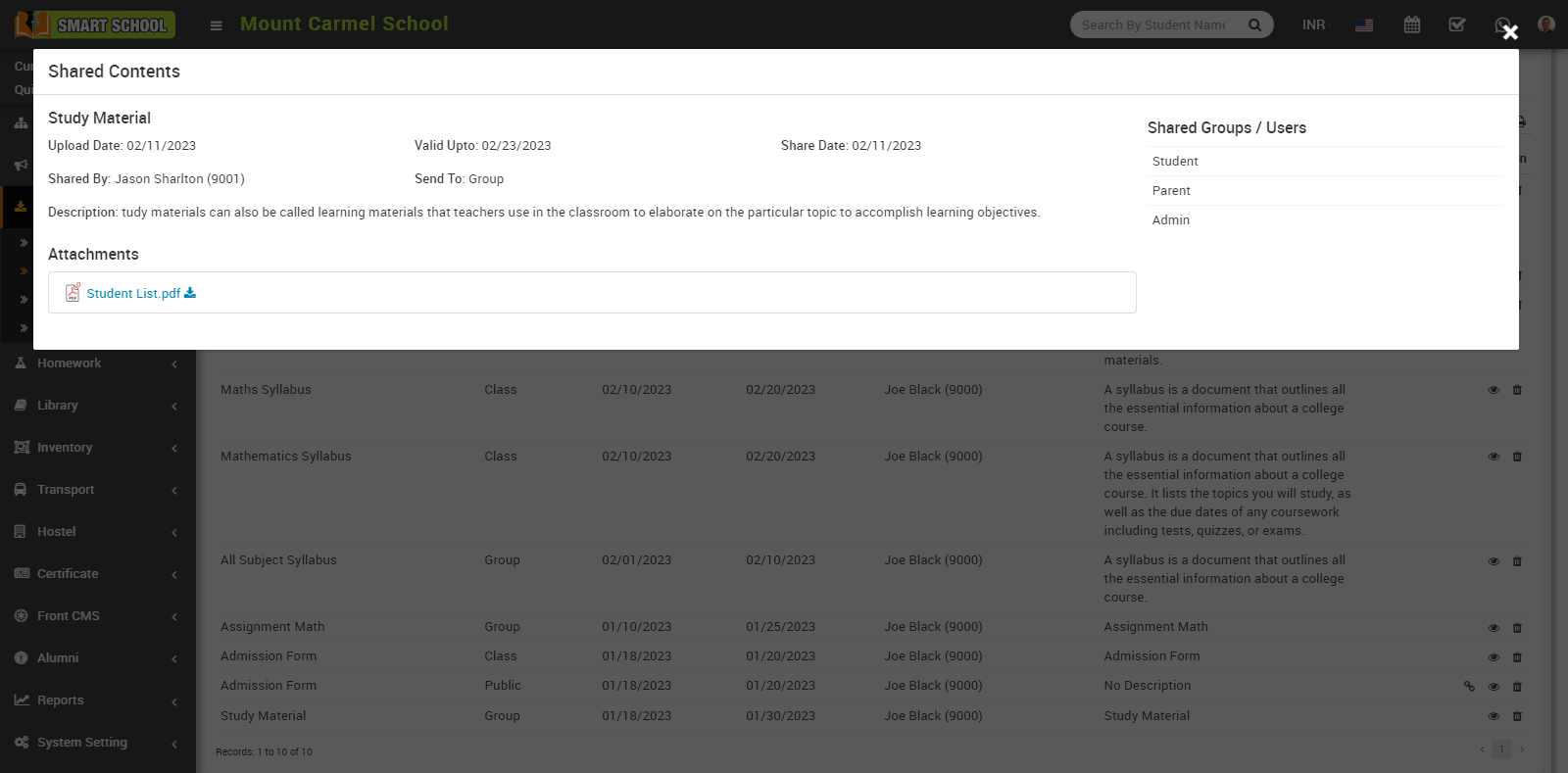Open the task checklist icon in header
Viewport: 1568px width, 773px height.
coord(1457,24)
